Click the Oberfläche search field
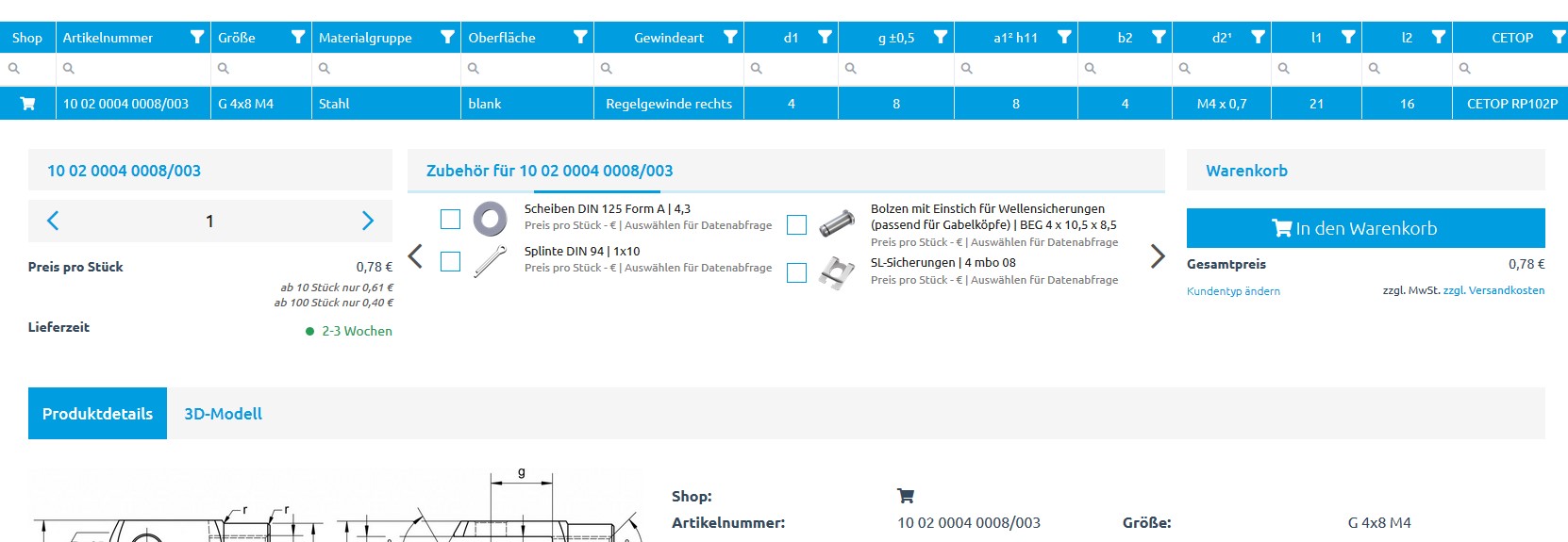This screenshot has height=542, width=1568. [x=527, y=68]
